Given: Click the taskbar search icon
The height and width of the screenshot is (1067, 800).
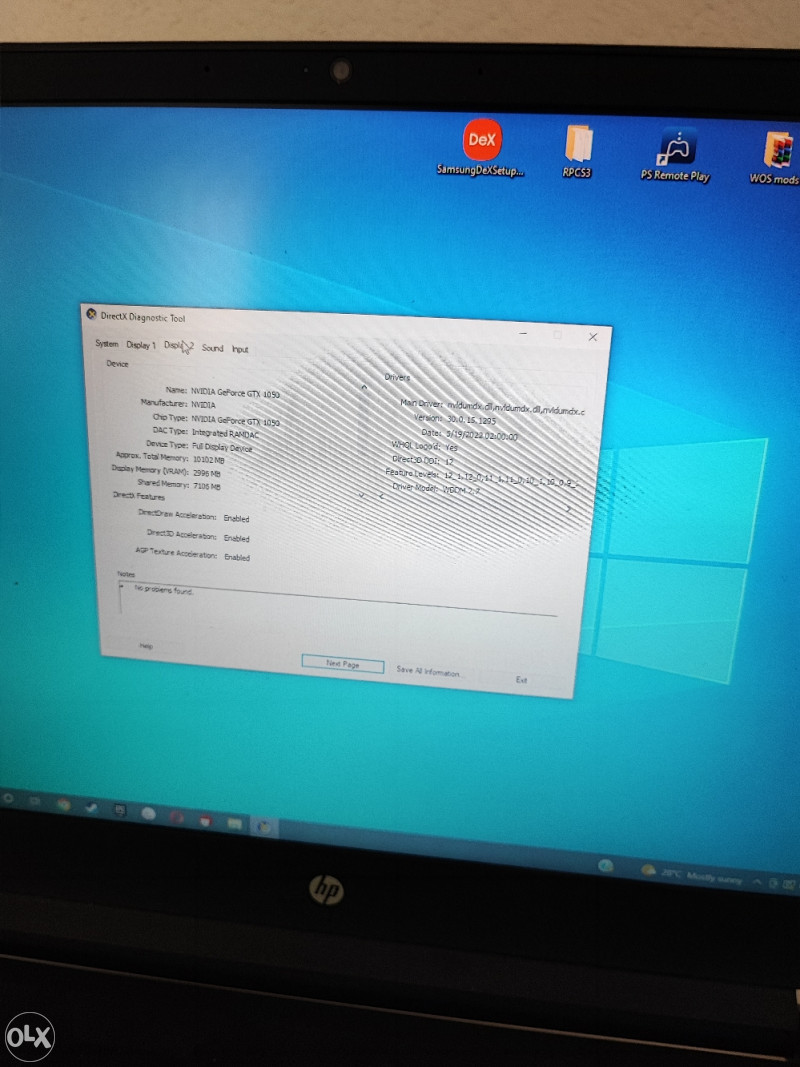Looking at the screenshot, I should tap(9, 798).
